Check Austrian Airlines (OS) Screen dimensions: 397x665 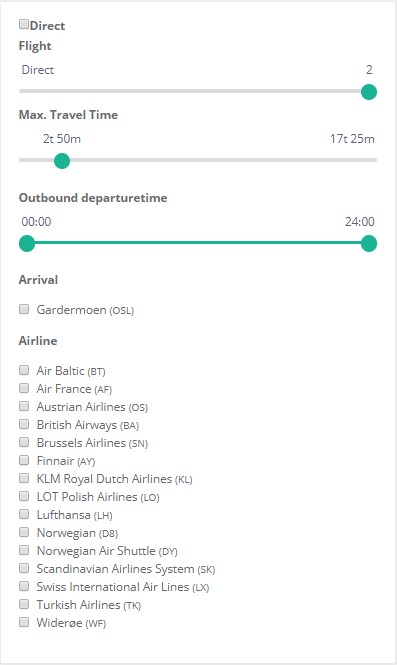click(x=24, y=406)
